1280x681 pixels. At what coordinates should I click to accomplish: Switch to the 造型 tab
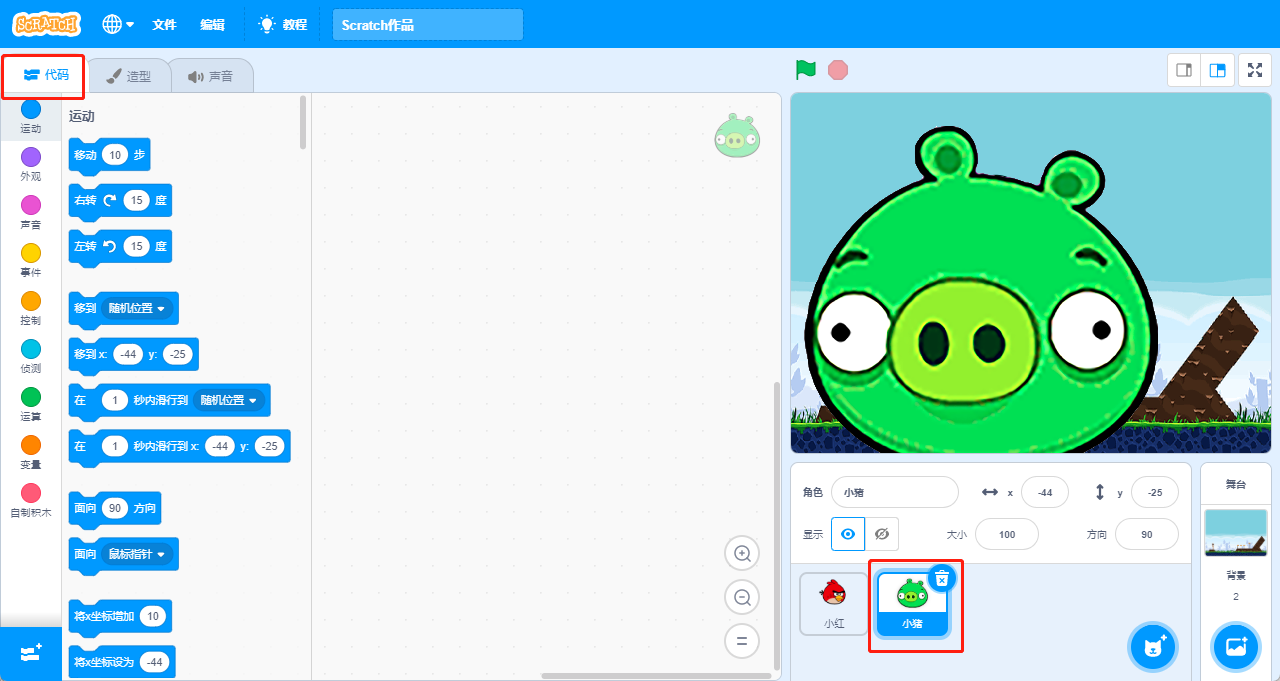129,76
